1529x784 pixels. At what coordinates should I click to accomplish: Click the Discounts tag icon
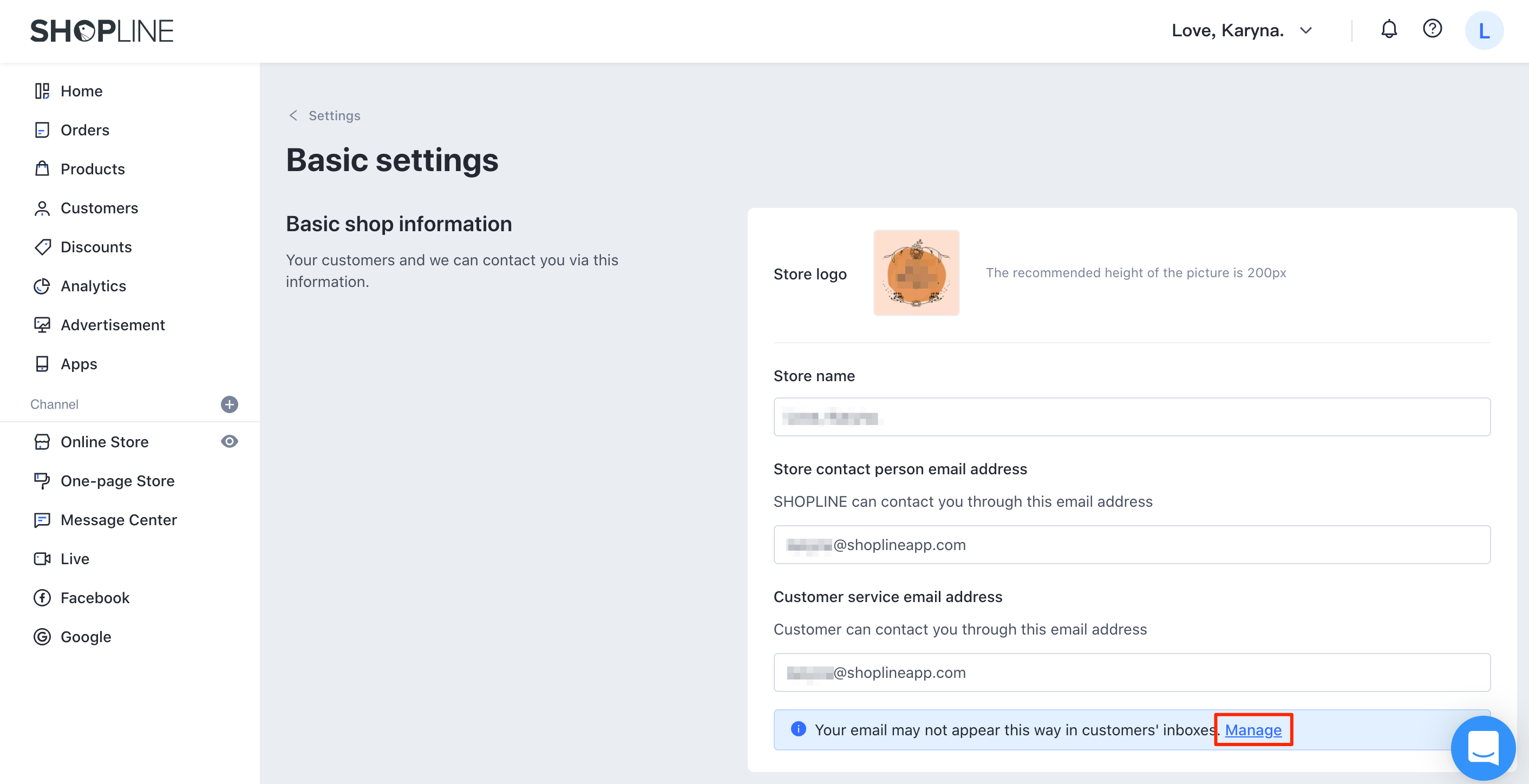tap(42, 247)
